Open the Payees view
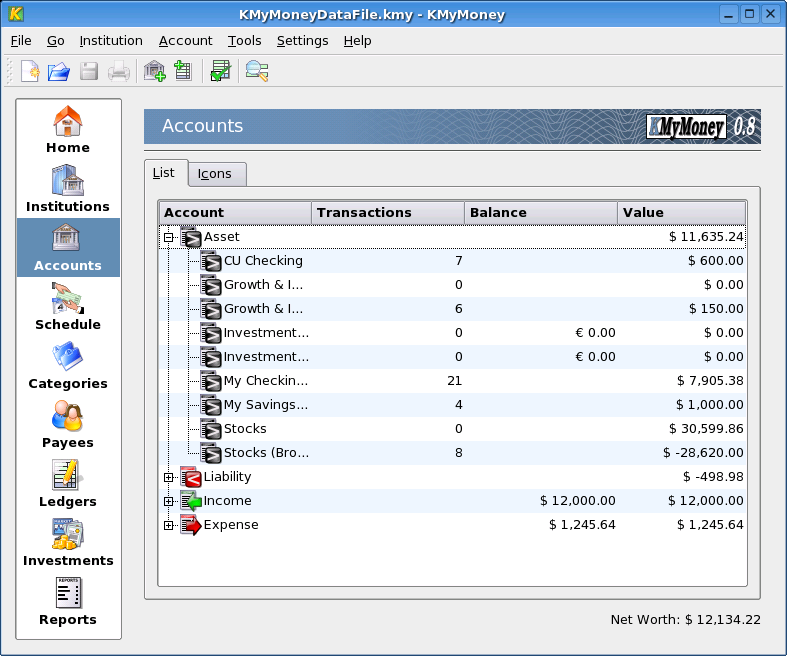787x656 pixels. coord(68,424)
